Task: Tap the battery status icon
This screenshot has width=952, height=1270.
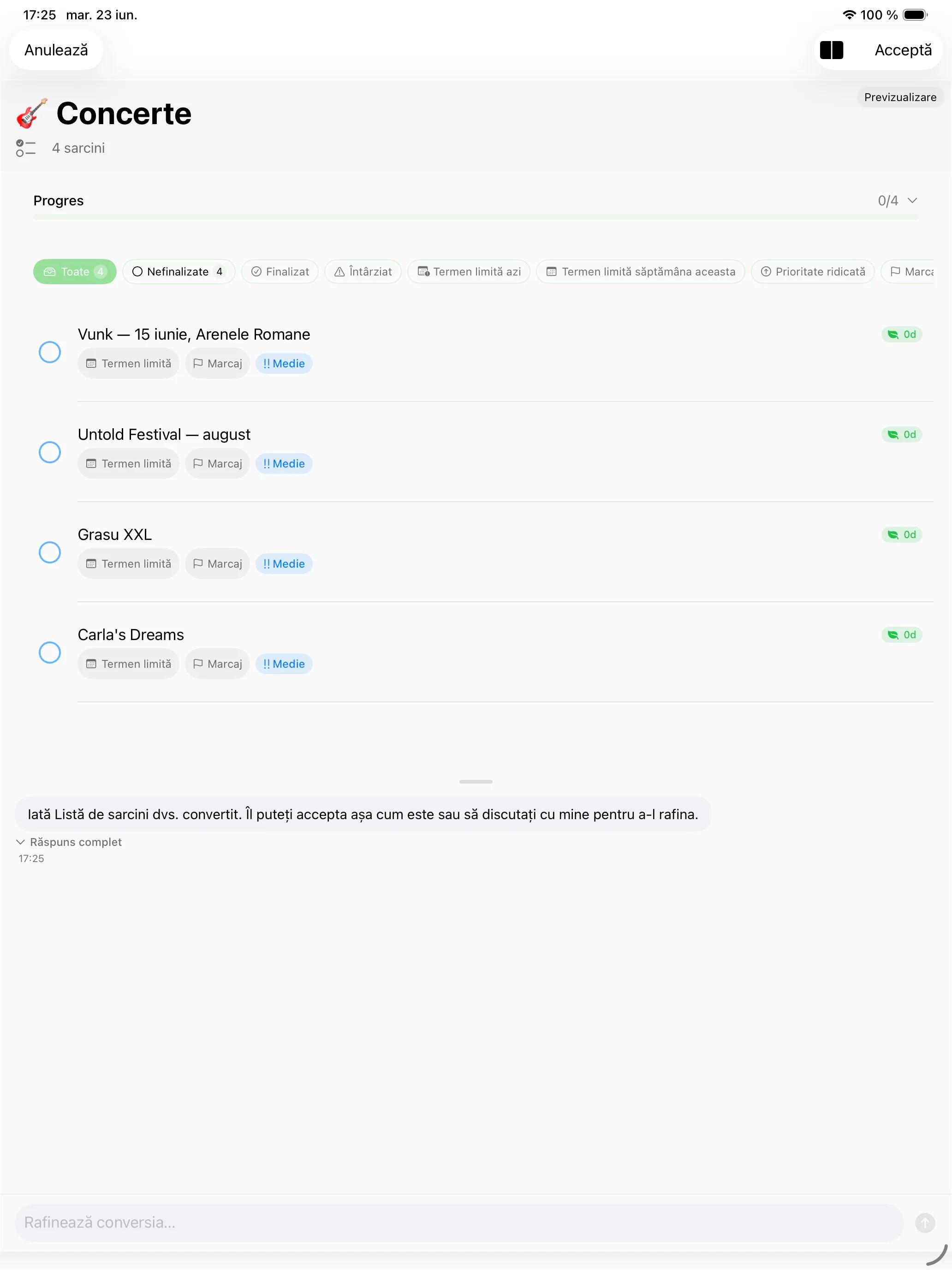Action: (915, 15)
